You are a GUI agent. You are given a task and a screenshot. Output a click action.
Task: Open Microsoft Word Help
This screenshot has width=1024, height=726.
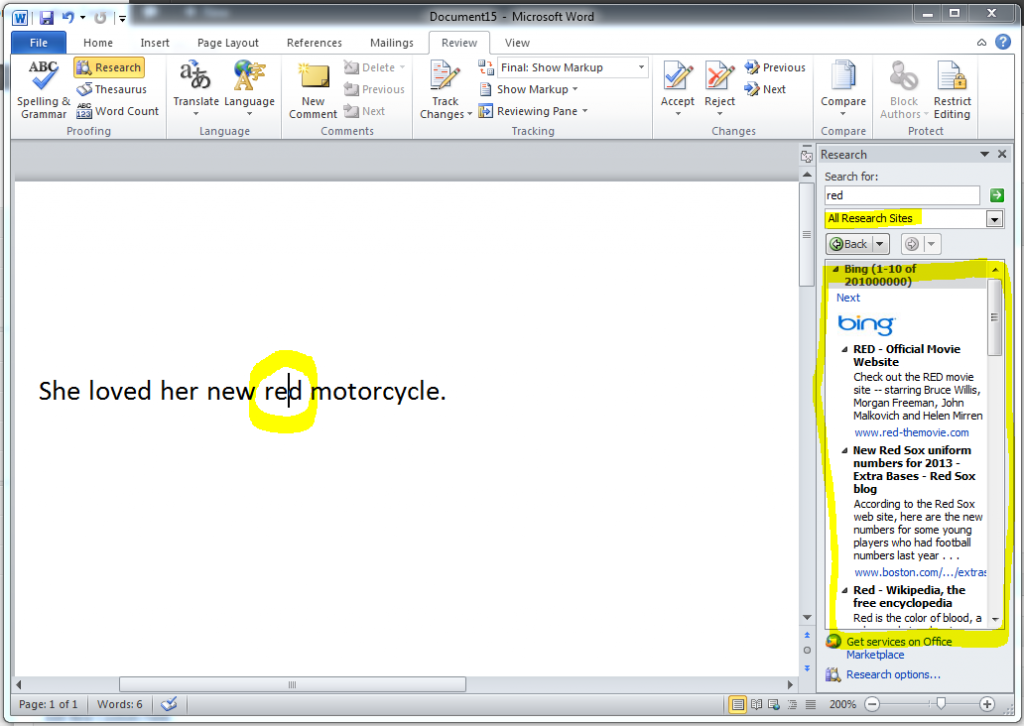pos(1002,42)
